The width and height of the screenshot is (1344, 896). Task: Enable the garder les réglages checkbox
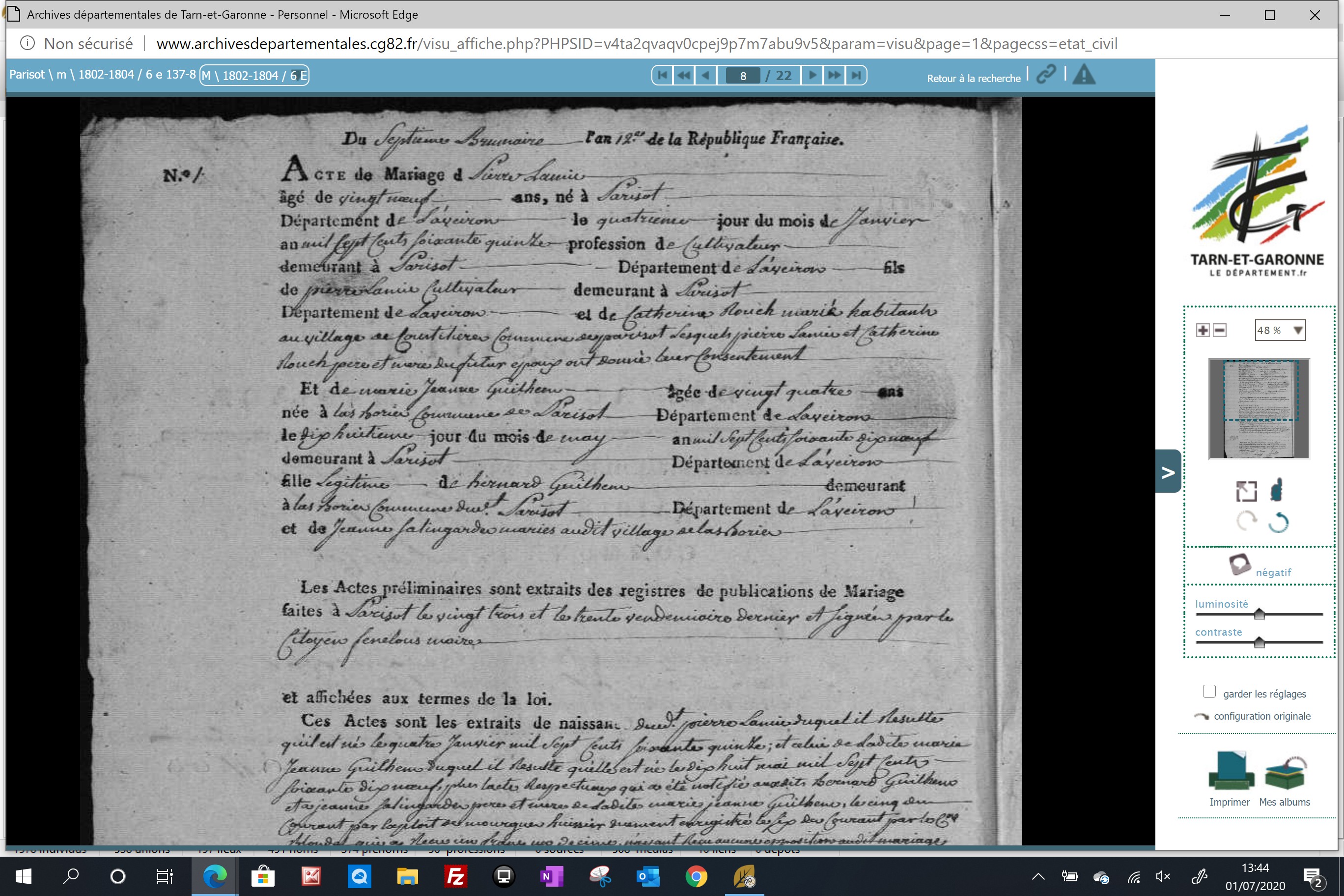point(1209,692)
